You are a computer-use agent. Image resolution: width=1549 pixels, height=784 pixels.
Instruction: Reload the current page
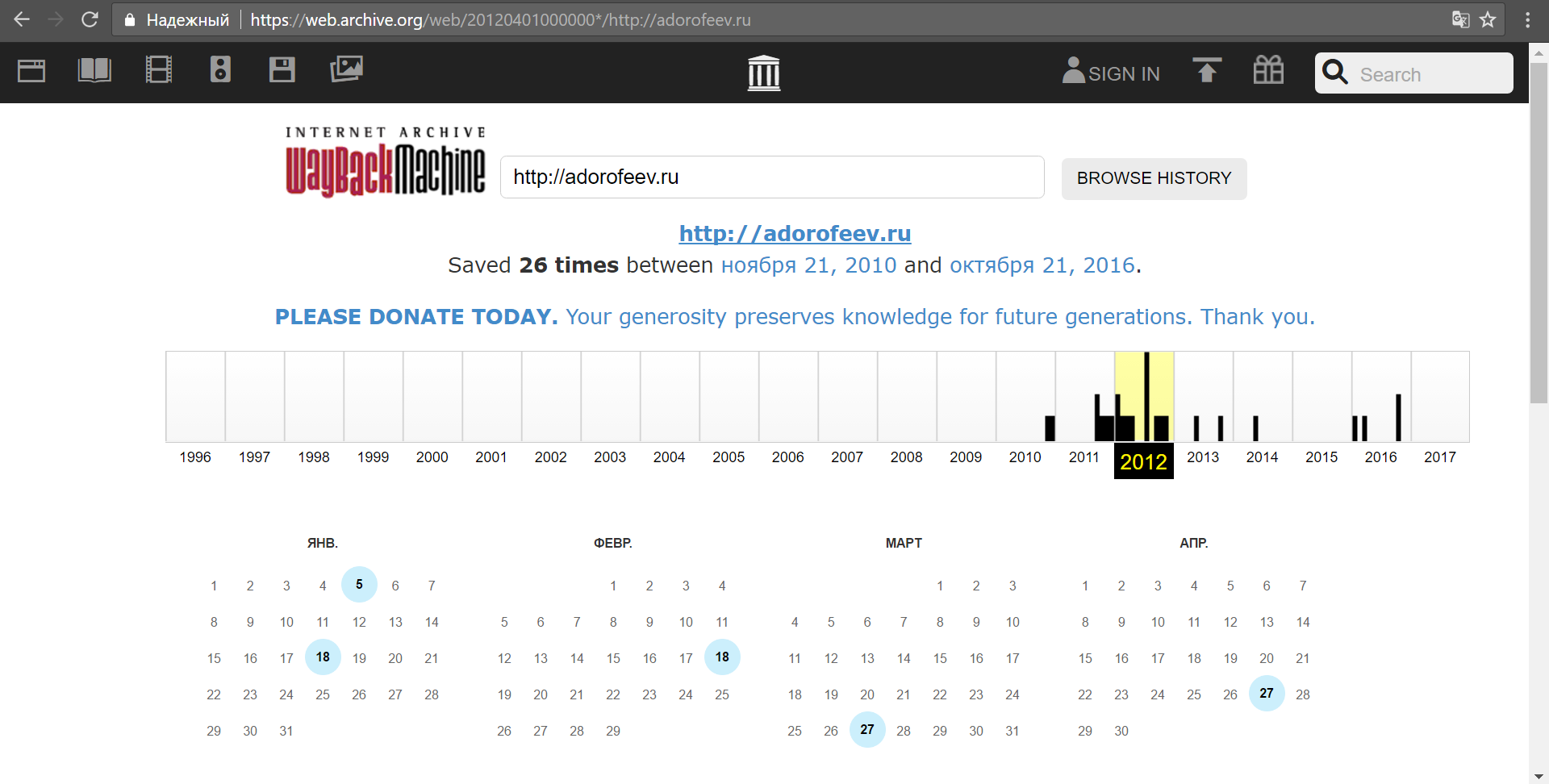(90, 19)
